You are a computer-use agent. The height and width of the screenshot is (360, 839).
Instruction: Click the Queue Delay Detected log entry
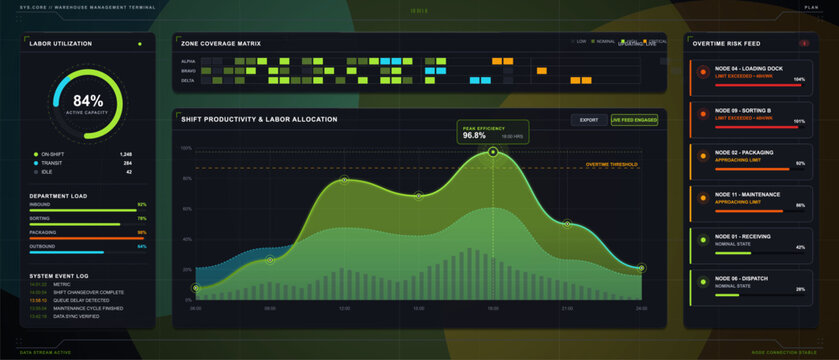[x=71, y=301]
